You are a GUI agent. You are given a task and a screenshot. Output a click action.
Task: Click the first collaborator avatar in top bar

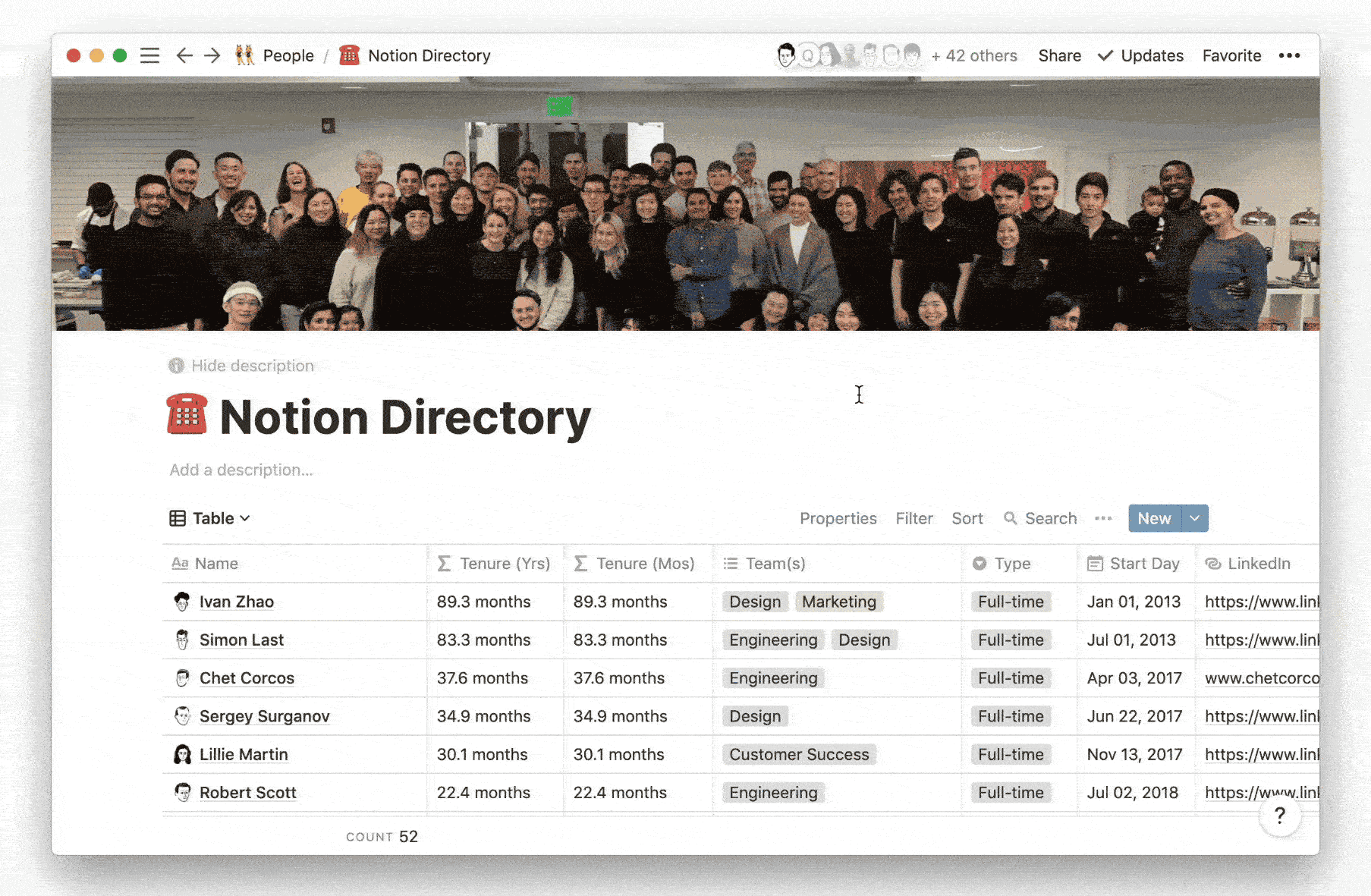(x=786, y=55)
